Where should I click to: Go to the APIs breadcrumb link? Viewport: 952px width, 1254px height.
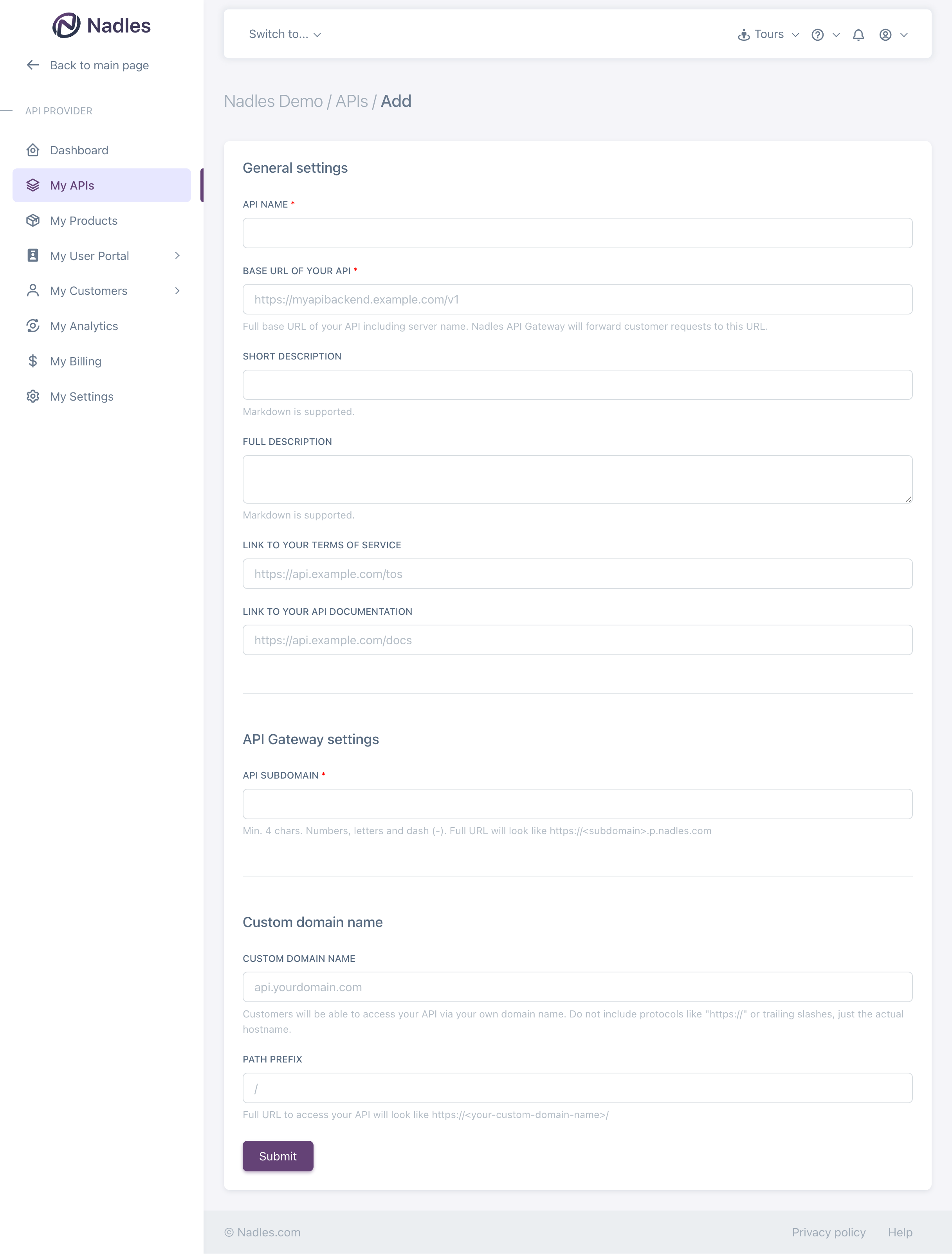point(352,101)
